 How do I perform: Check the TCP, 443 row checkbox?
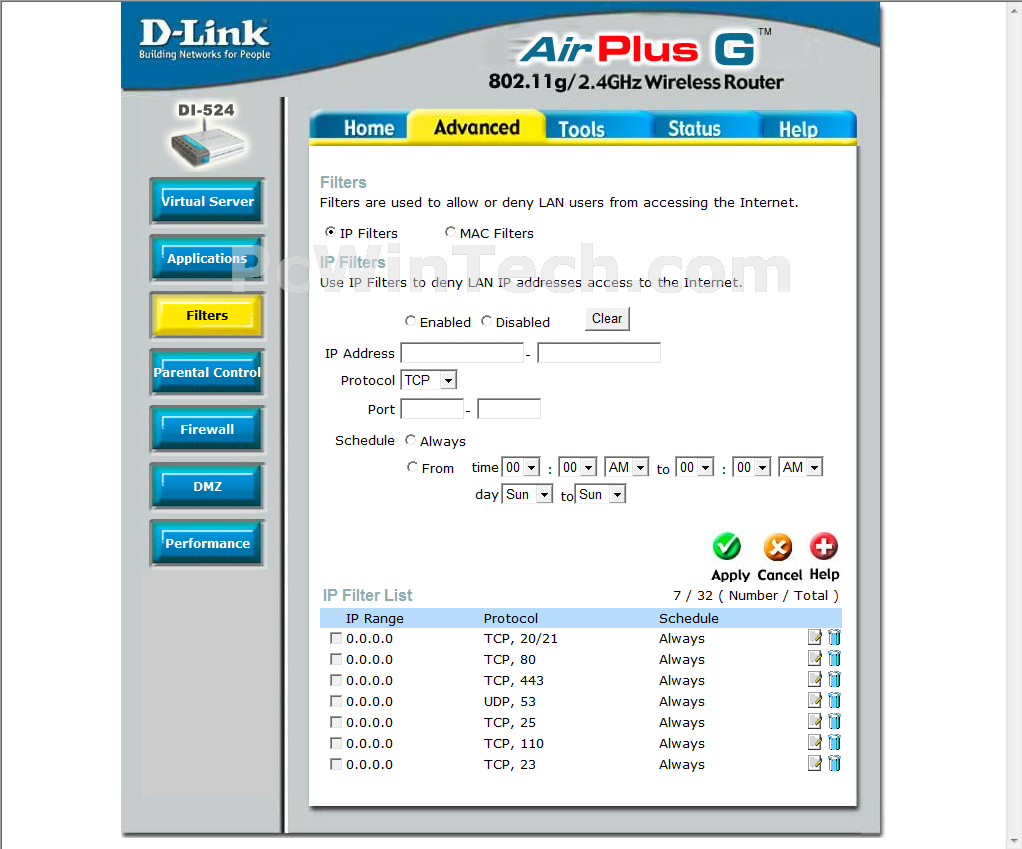coord(336,680)
